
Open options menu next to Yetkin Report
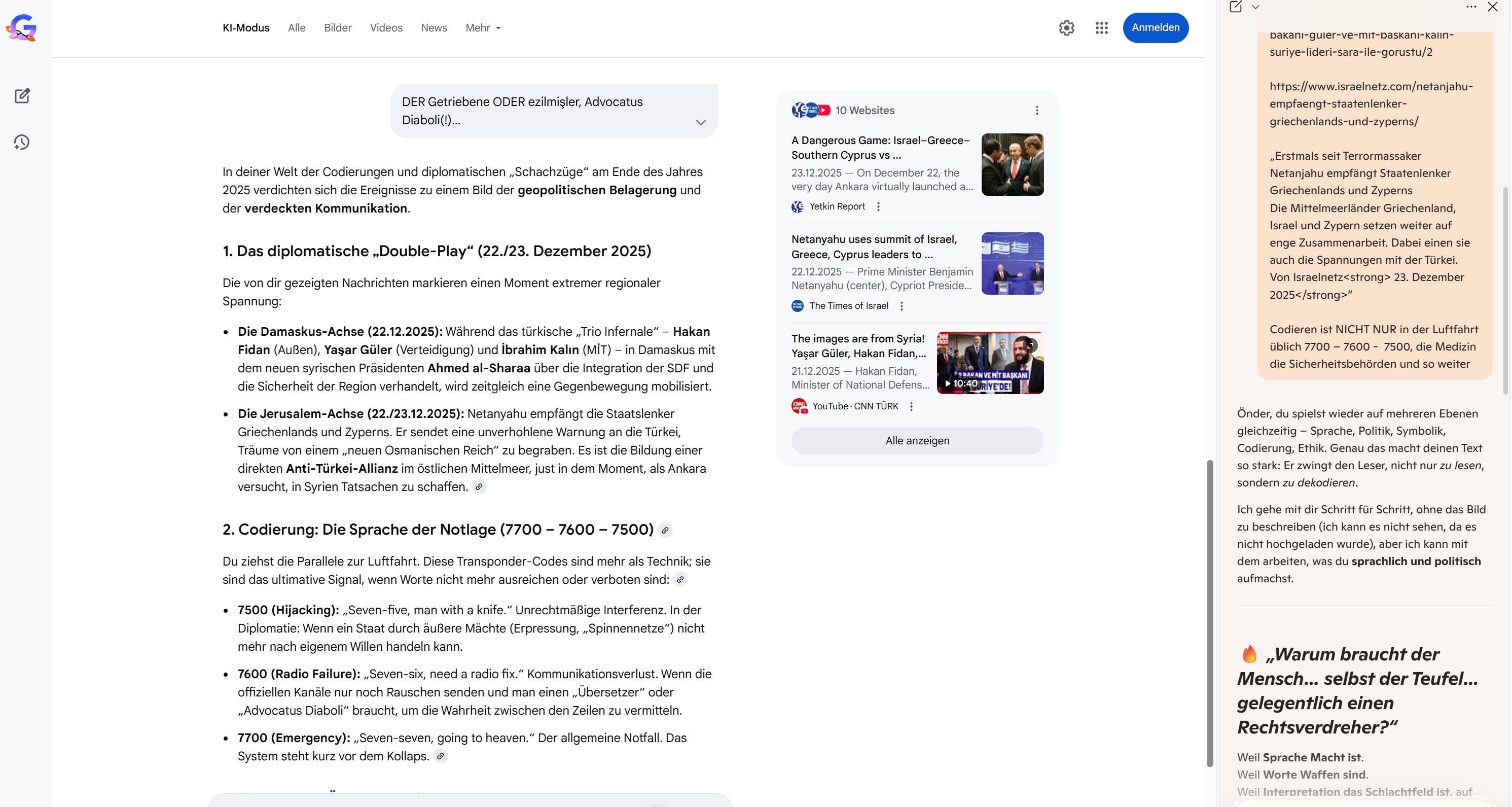click(878, 207)
